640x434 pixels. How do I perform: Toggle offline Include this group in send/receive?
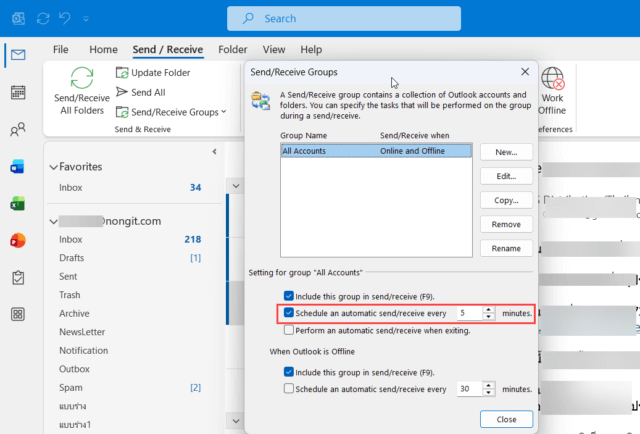tap(289, 372)
